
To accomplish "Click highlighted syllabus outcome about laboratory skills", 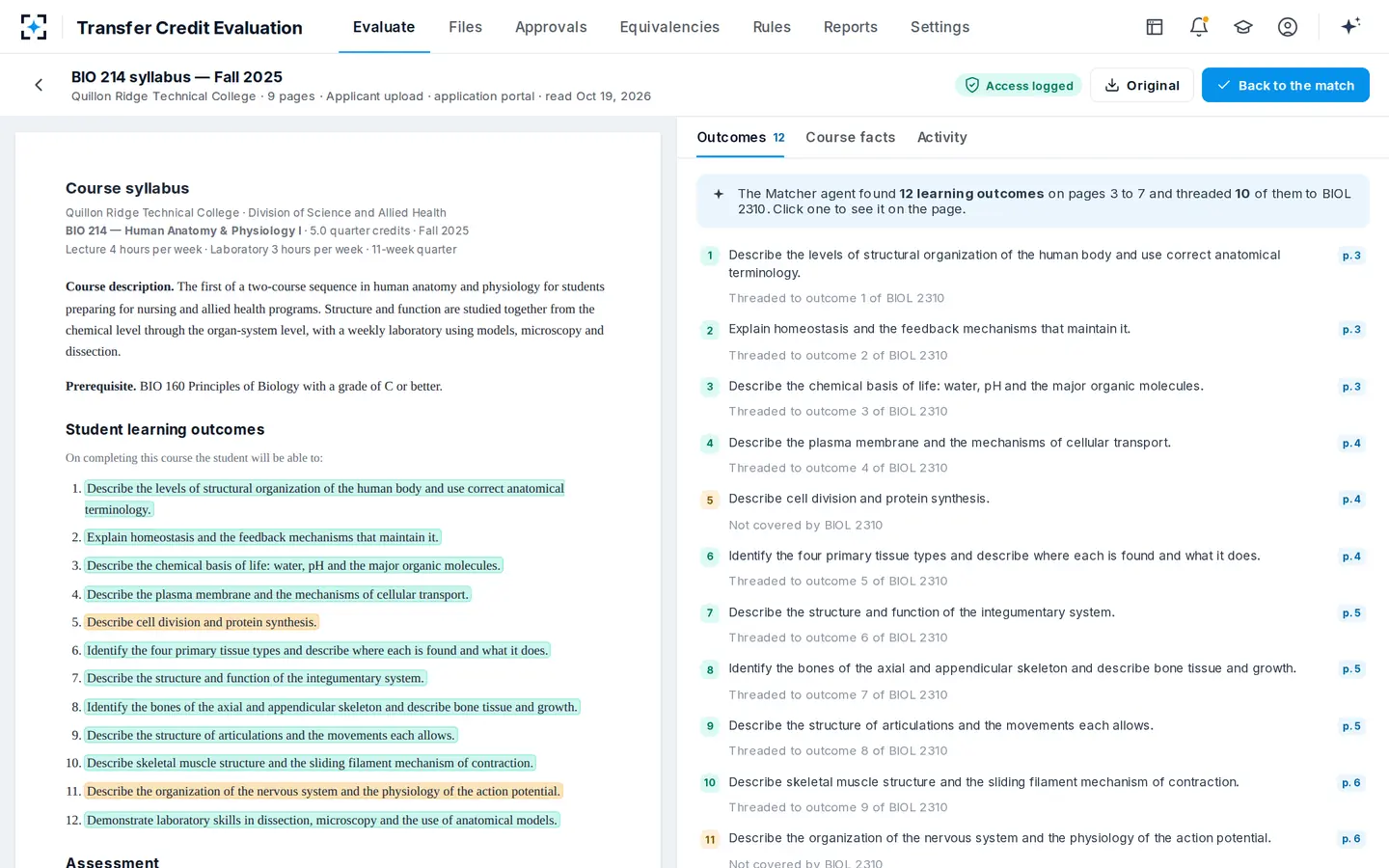I will point(322,820).
